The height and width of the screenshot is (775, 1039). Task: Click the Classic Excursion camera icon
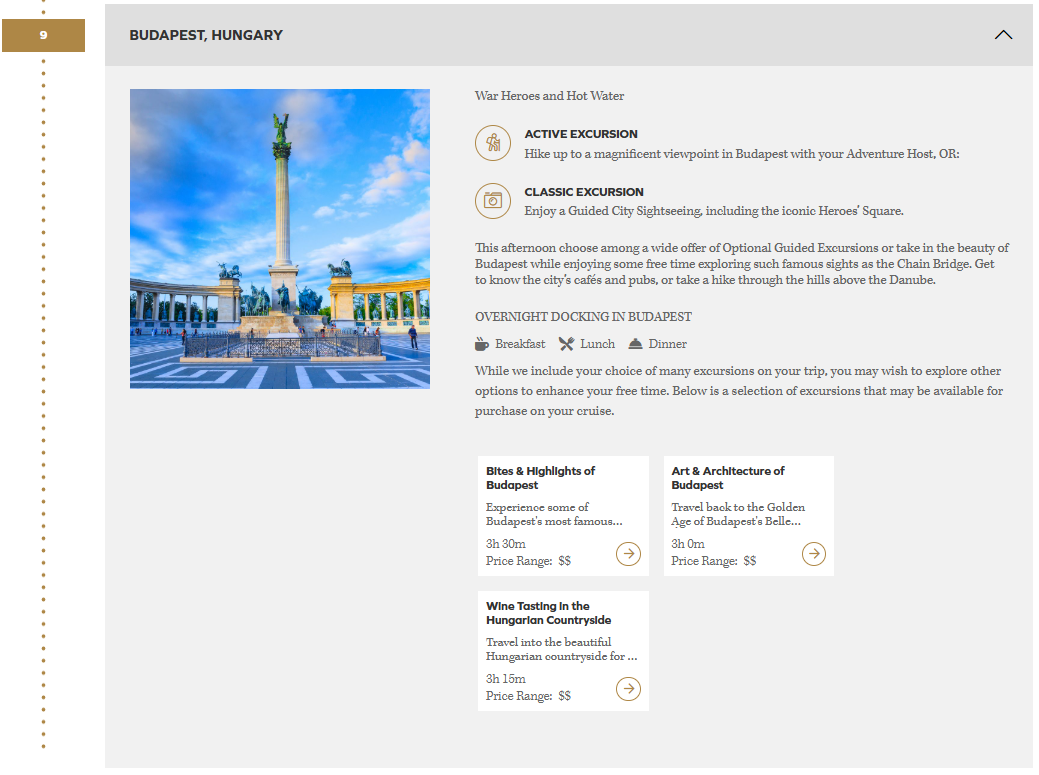pyautogui.click(x=493, y=201)
